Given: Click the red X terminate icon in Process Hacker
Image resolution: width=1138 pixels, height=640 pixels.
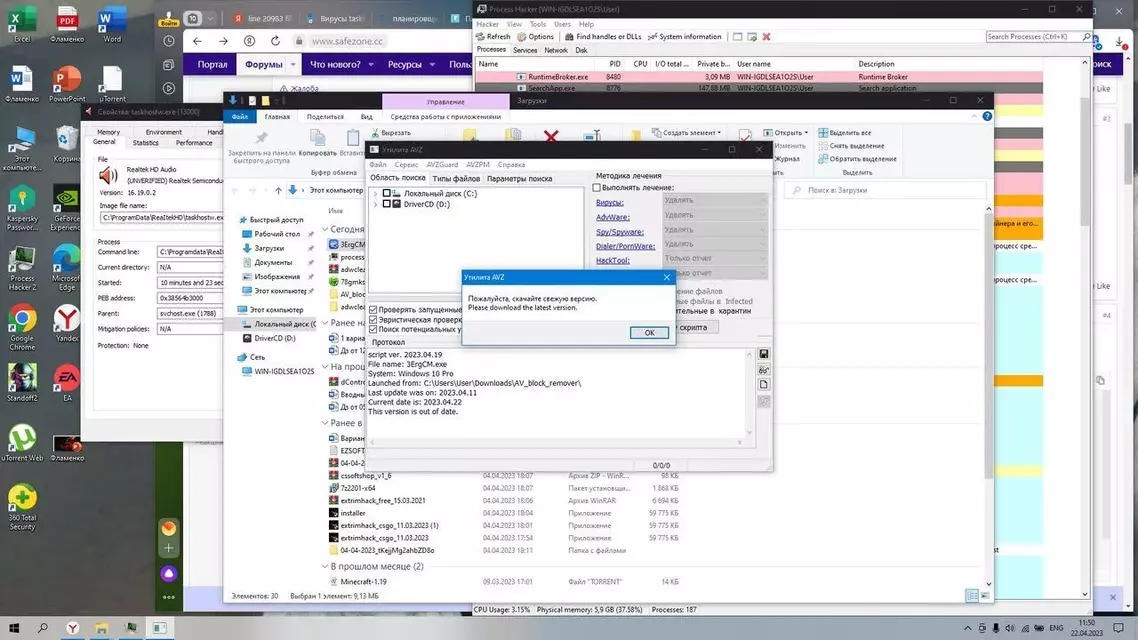Looking at the screenshot, I should click(766, 36).
